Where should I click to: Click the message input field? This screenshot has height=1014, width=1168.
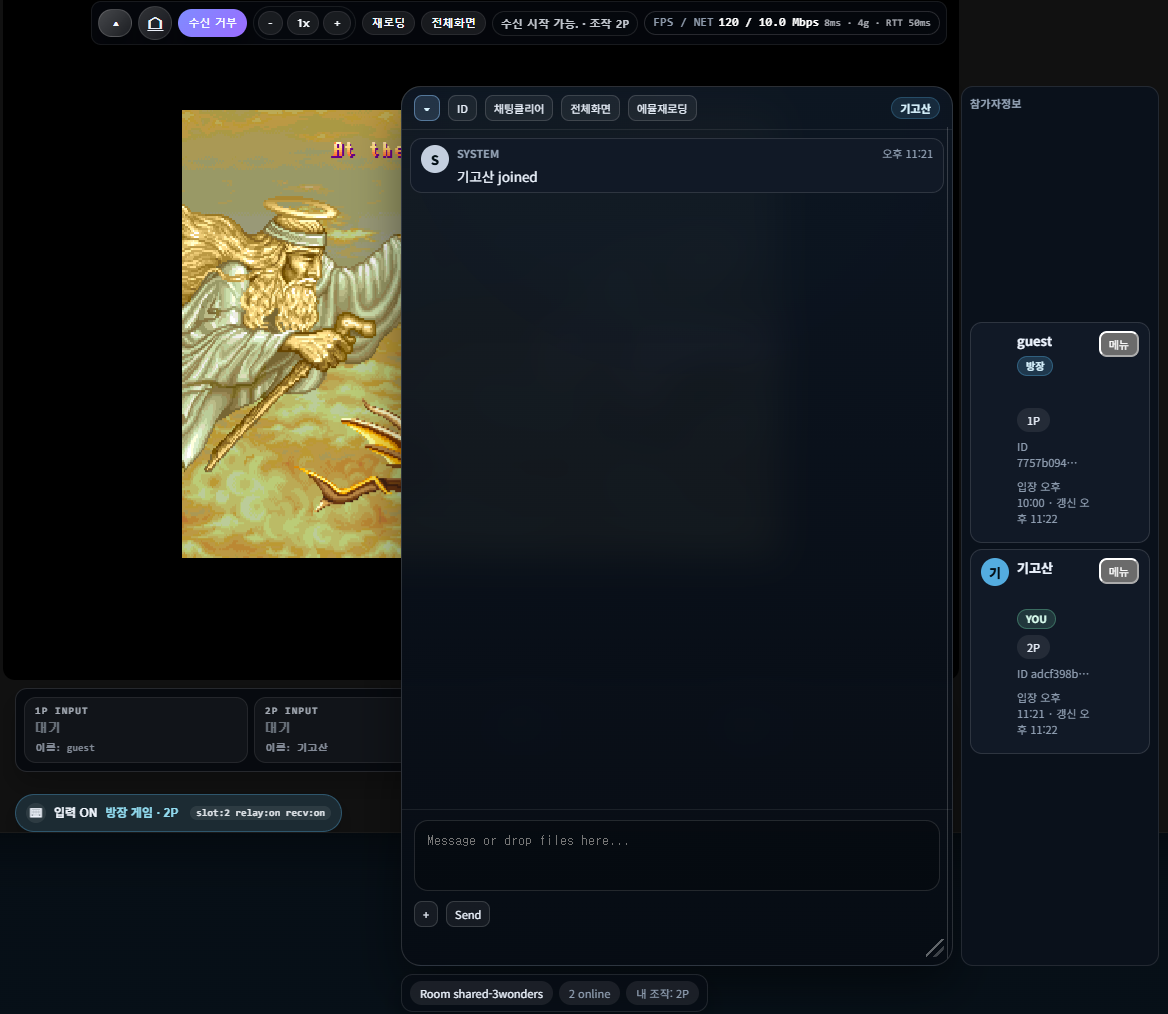point(676,855)
